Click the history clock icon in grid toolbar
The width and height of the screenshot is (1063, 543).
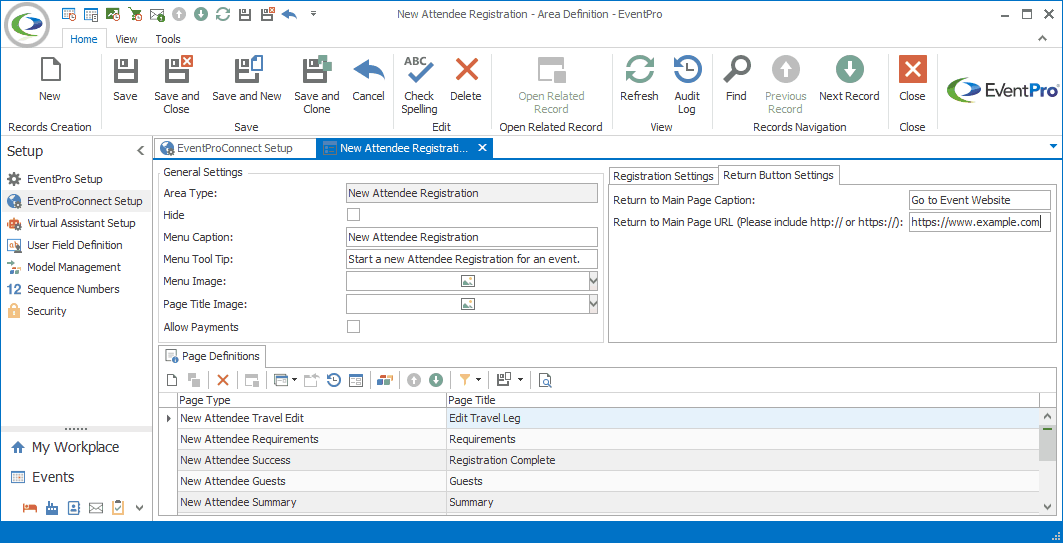(x=334, y=380)
